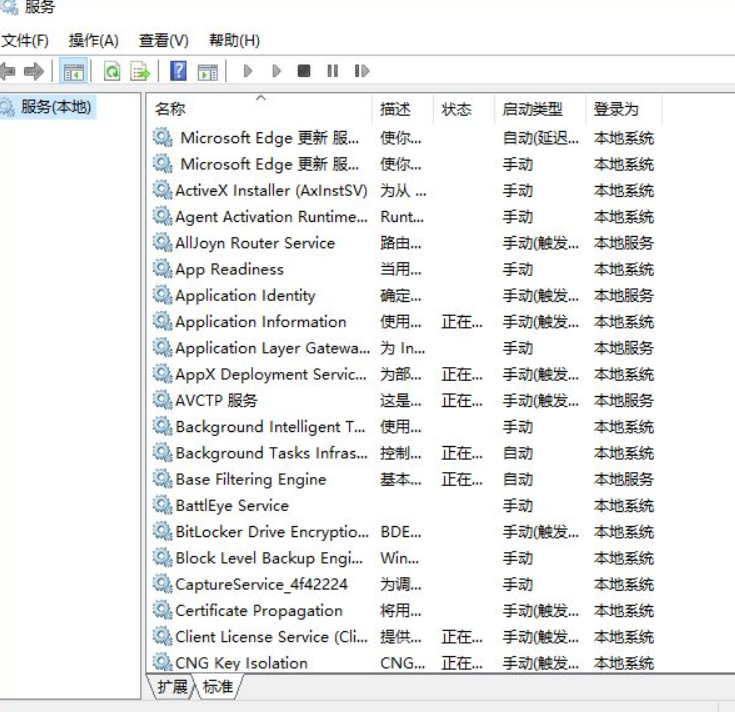Click the Back arrow toolbar icon
The height and width of the screenshot is (712, 735).
point(8,71)
